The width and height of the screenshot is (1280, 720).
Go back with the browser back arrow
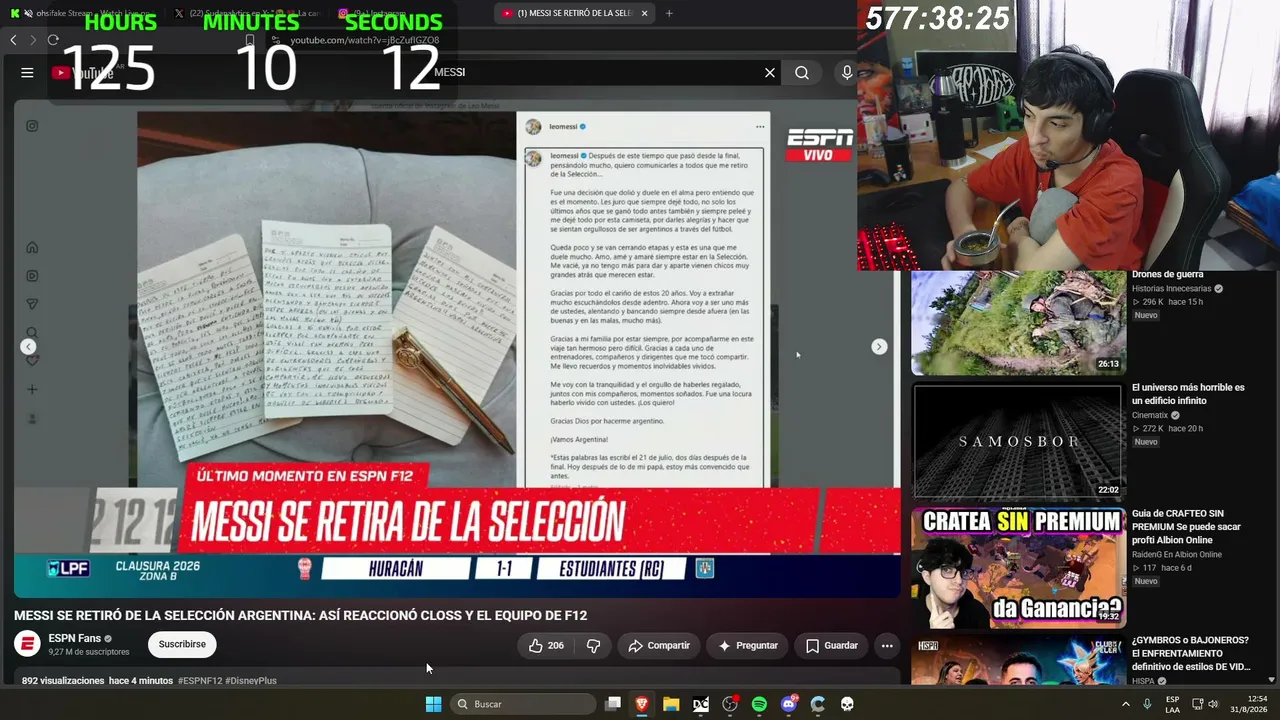(13, 40)
